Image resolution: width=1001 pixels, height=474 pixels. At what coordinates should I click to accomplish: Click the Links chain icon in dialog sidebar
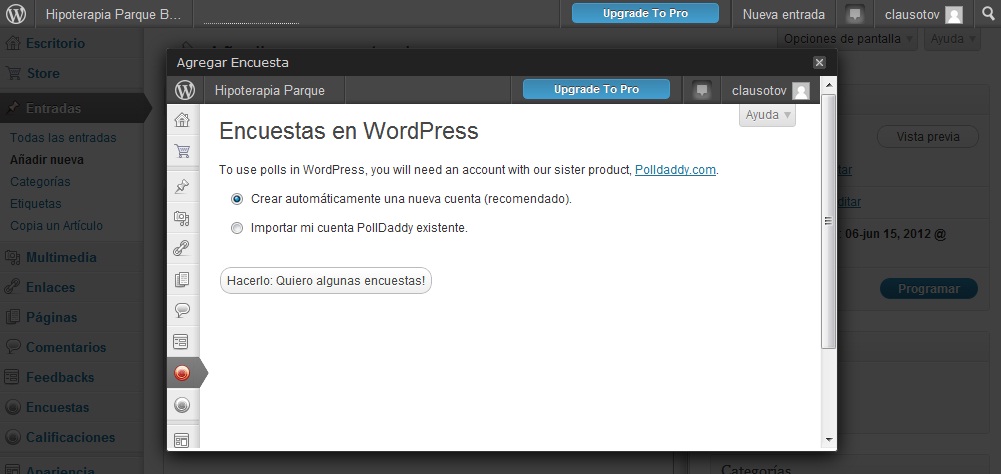[182, 248]
